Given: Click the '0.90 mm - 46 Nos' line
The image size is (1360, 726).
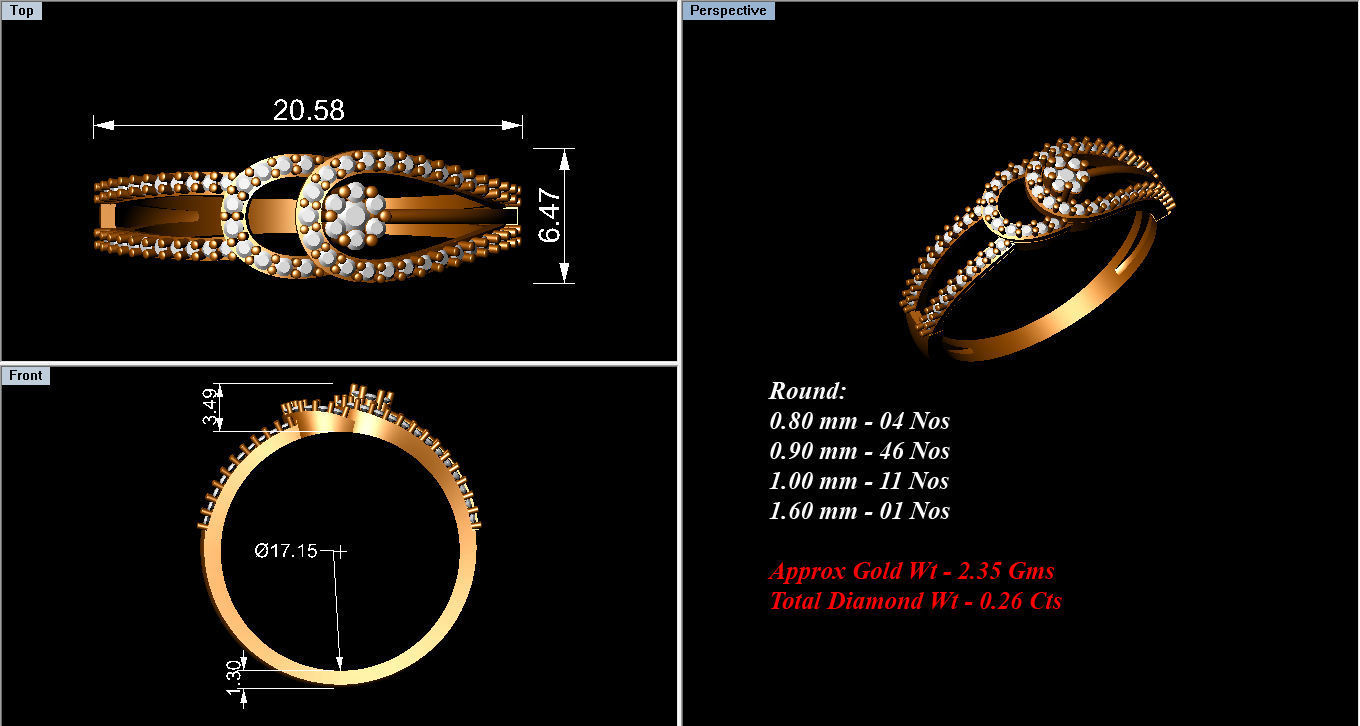Looking at the screenshot, I should click(x=859, y=451).
